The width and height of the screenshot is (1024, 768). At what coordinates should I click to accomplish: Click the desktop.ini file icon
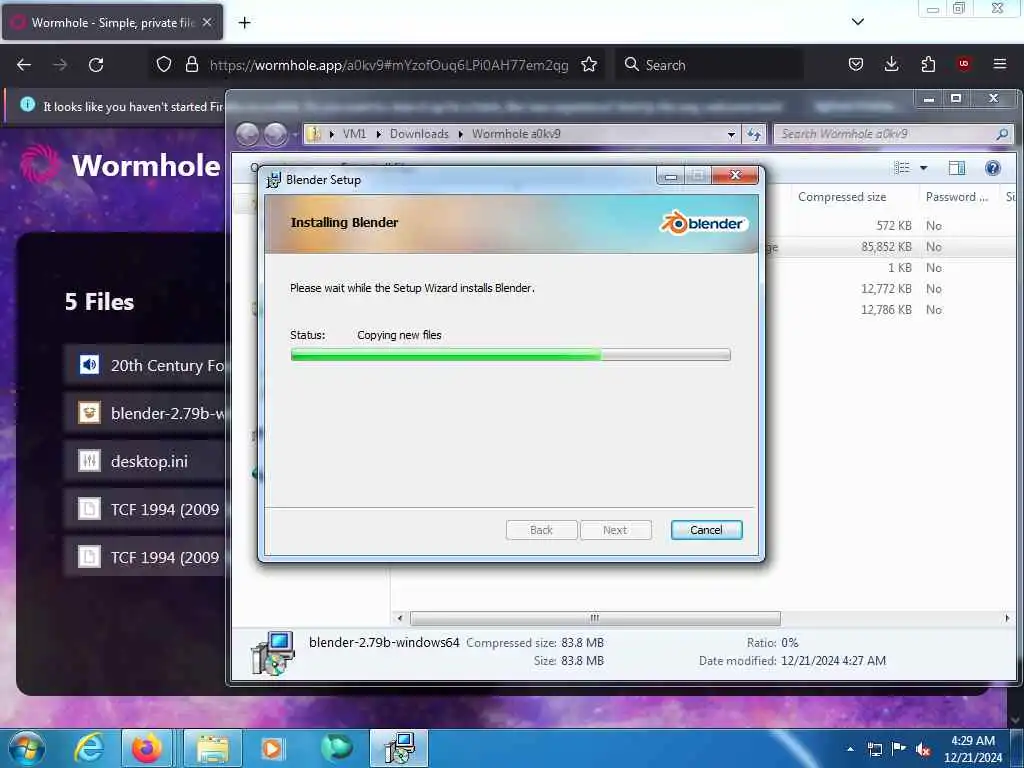click(x=89, y=460)
